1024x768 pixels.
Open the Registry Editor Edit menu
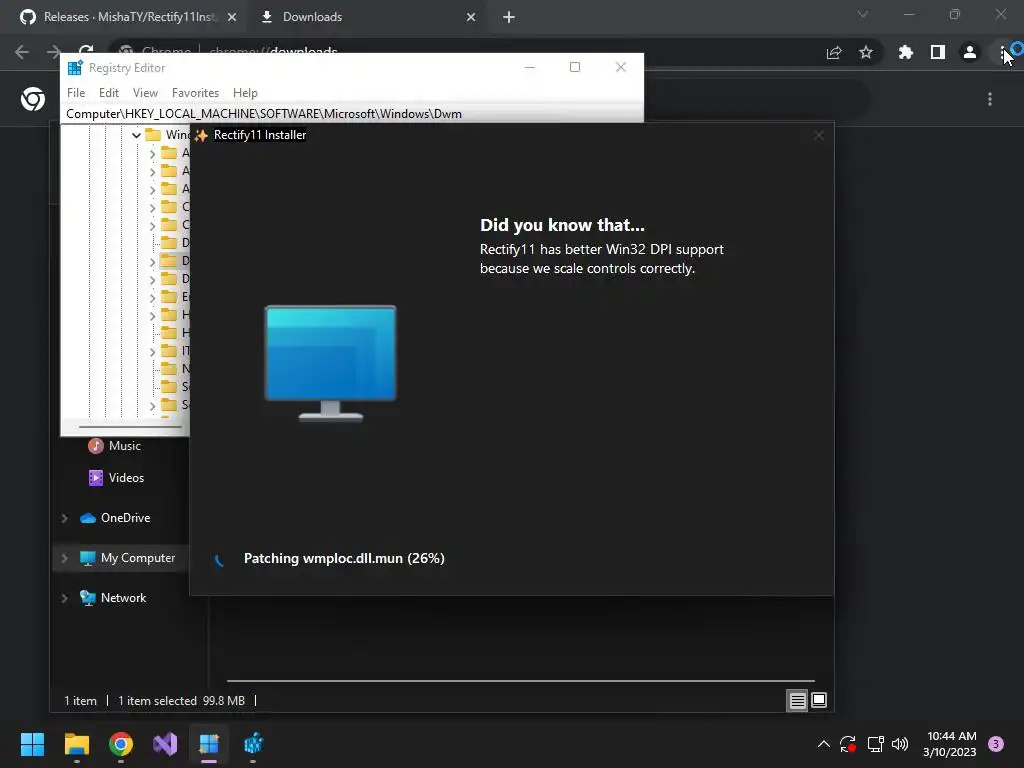click(x=108, y=93)
